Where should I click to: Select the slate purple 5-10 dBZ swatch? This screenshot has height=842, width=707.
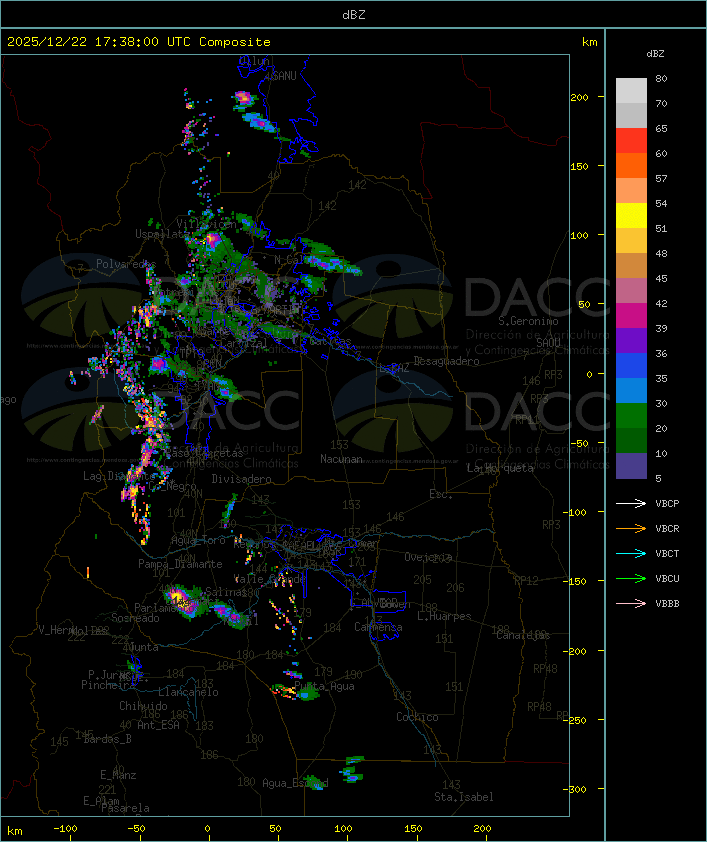(x=631, y=465)
